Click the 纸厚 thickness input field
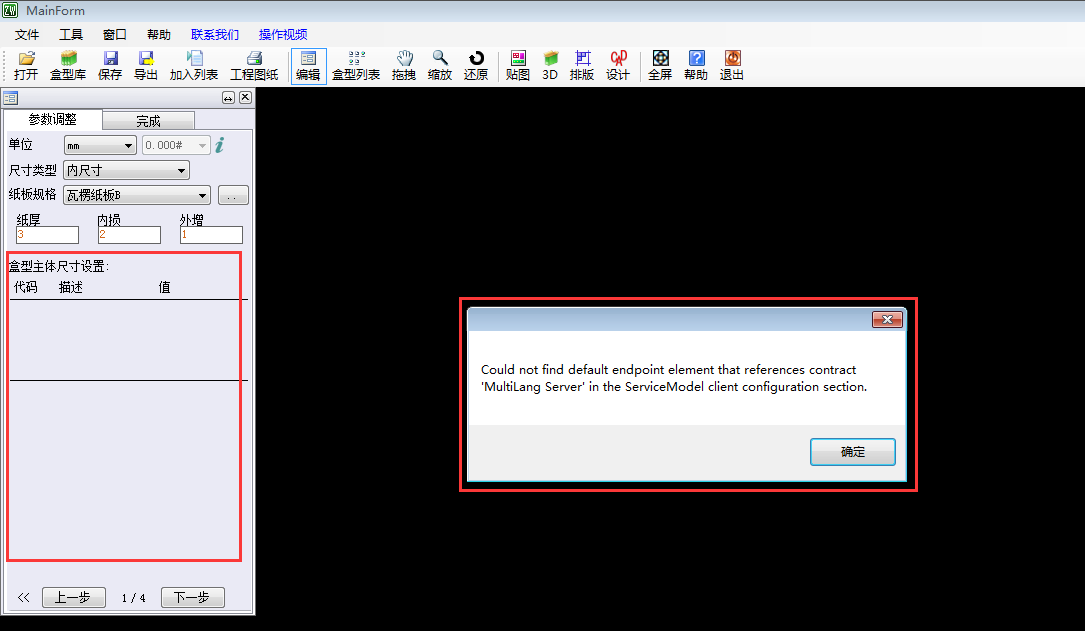 coord(47,235)
